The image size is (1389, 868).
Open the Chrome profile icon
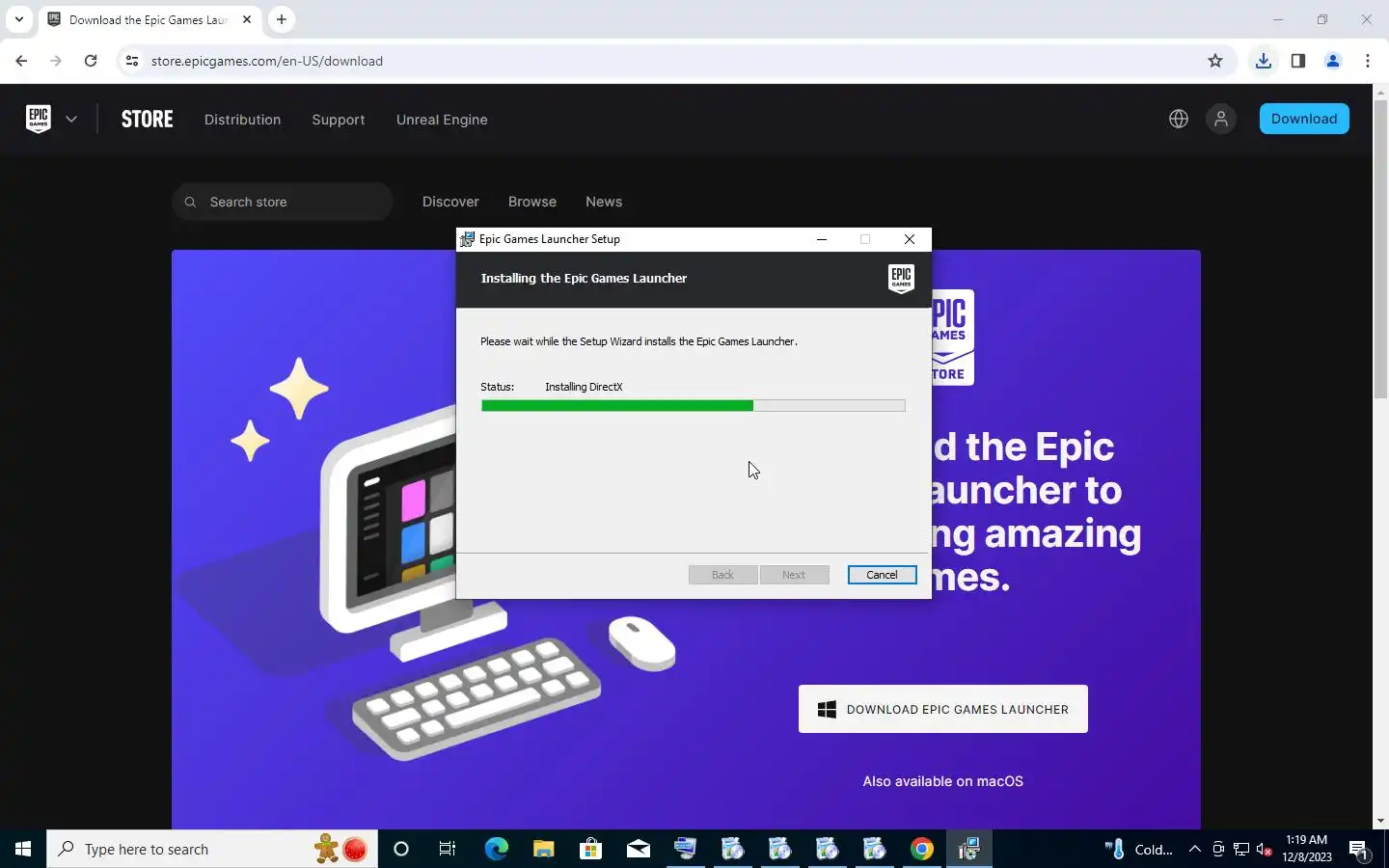1333,61
